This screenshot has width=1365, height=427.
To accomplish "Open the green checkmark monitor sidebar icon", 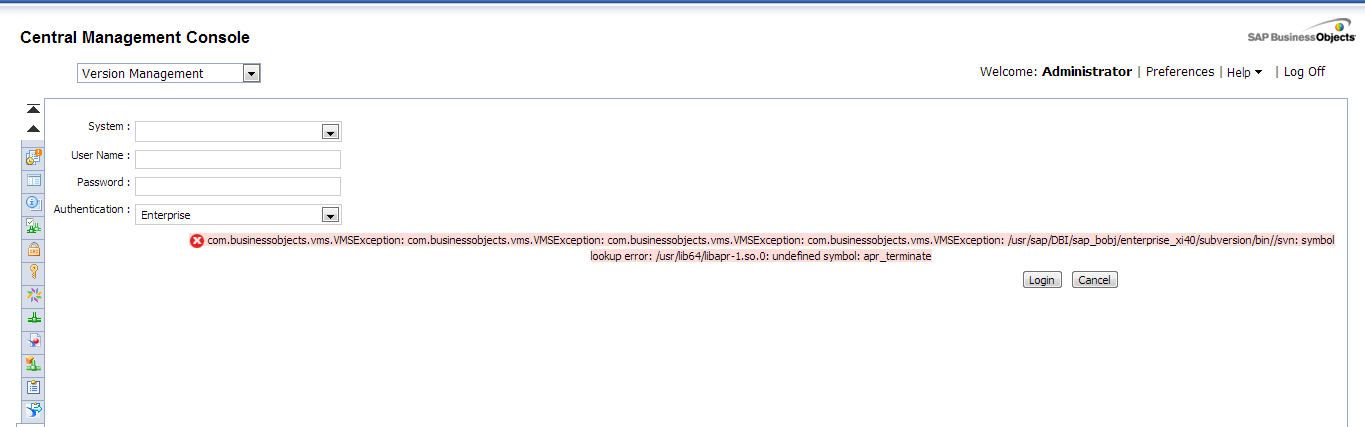I will tap(33, 226).
